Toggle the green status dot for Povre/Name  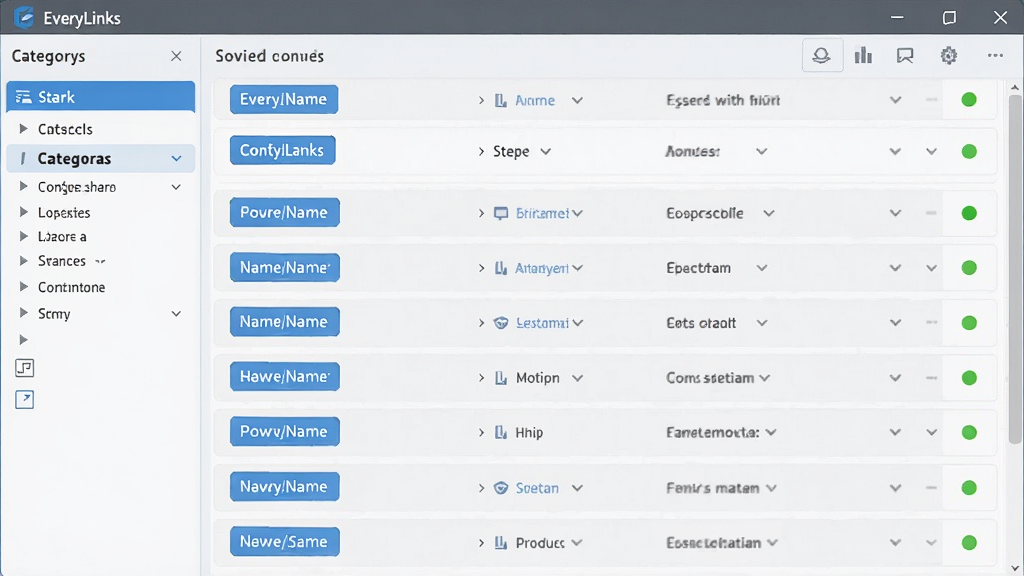click(x=969, y=213)
